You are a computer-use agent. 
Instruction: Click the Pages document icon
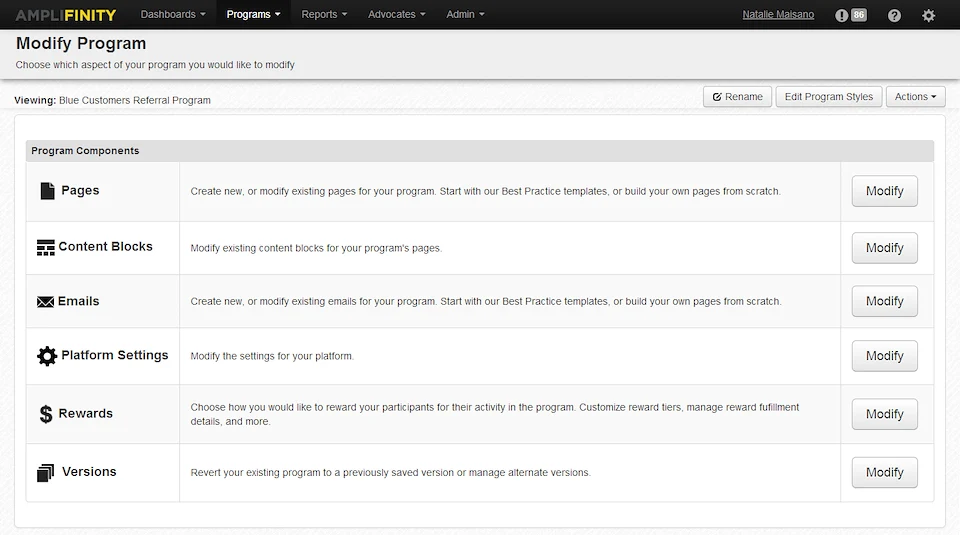point(47,191)
